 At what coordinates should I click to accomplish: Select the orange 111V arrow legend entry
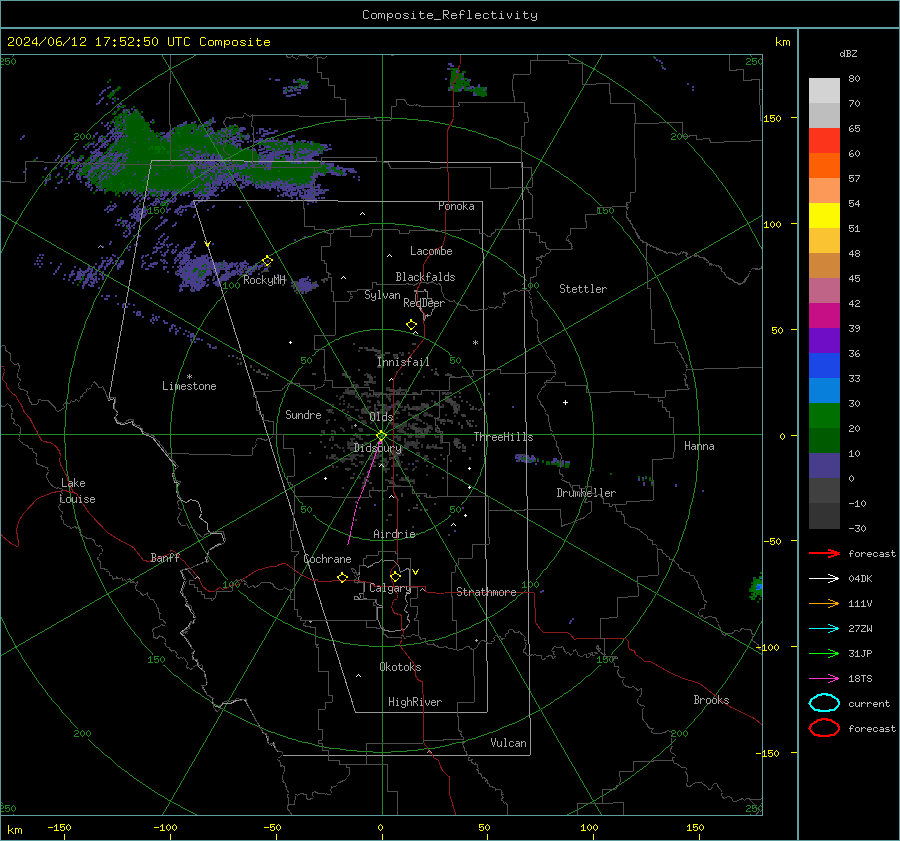(x=824, y=603)
